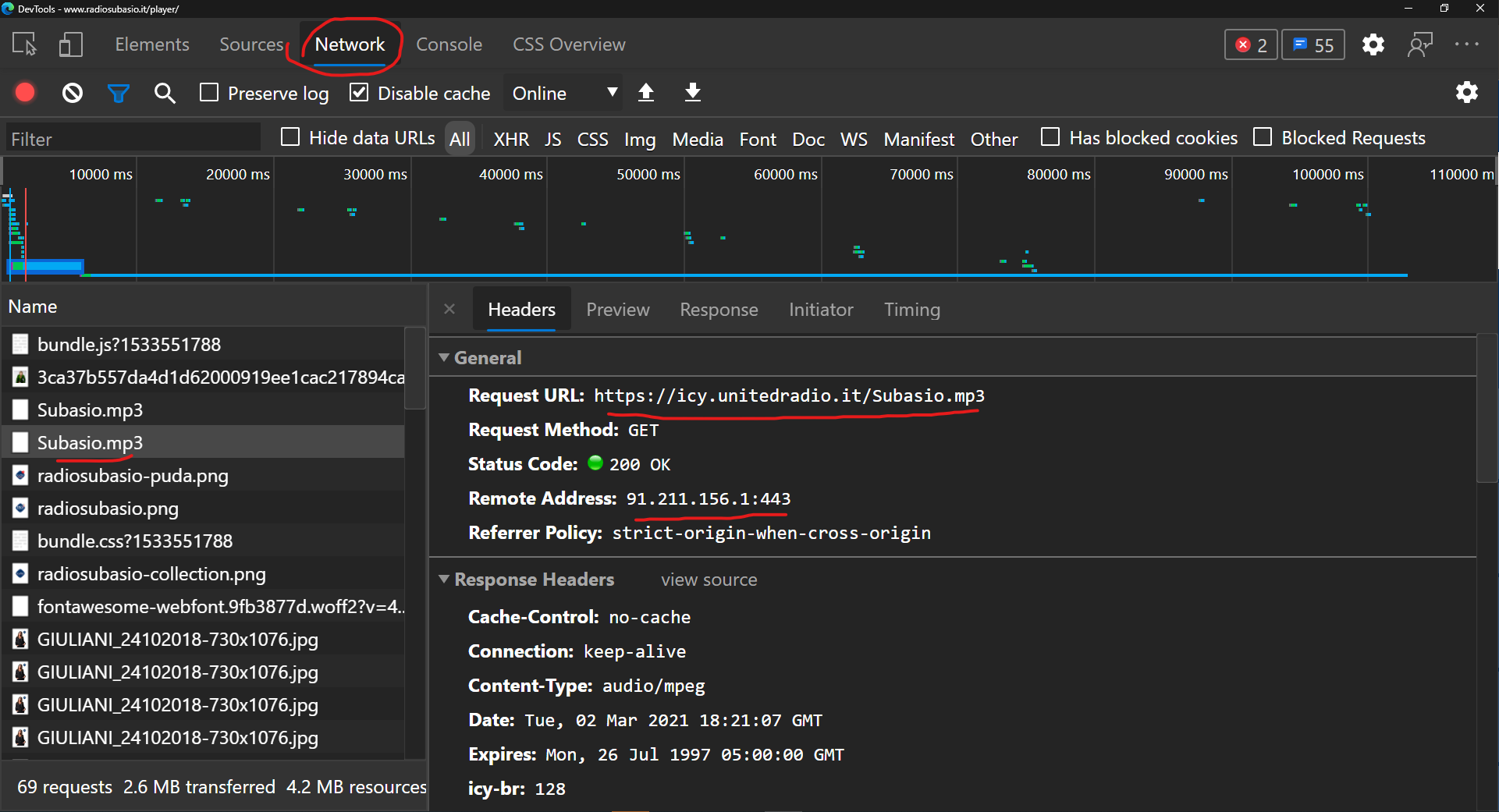Check the Hide data URLs box
This screenshot has width=1499, height=812.
pos(290,137)
